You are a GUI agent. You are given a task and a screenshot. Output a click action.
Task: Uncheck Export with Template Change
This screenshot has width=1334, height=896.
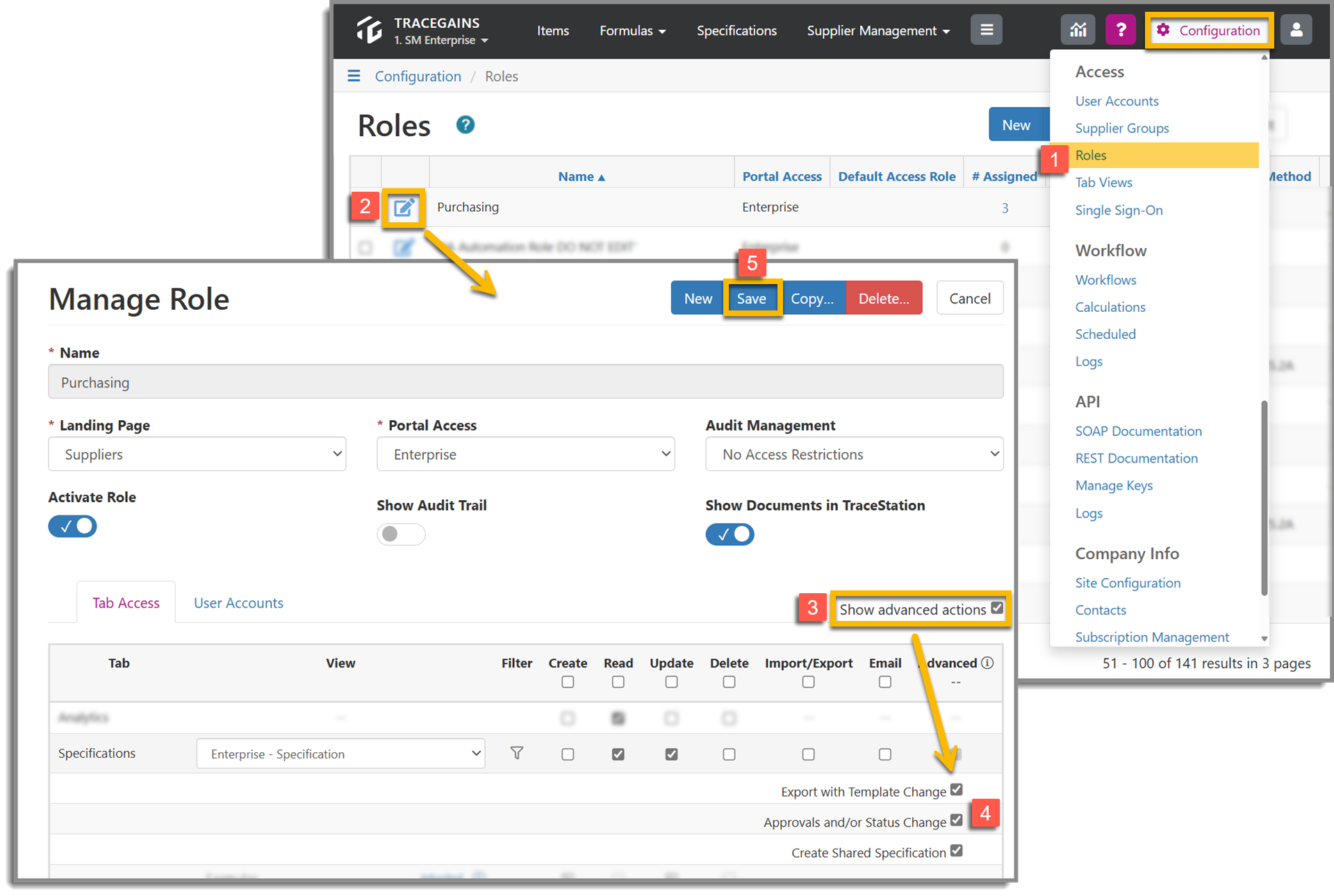click(957, 790)
